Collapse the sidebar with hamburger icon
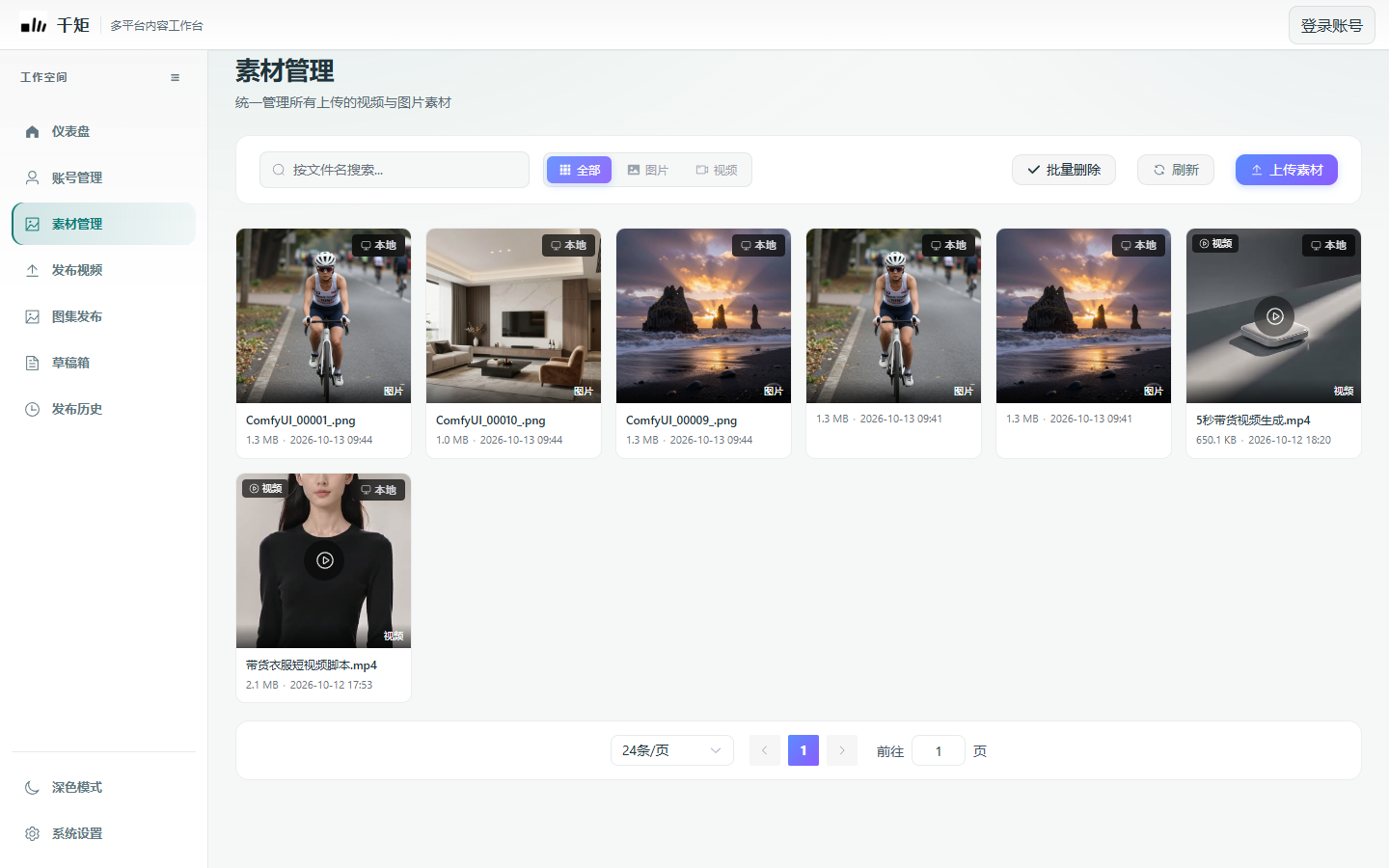1389x868 pixels. click(x=175, y=77)
